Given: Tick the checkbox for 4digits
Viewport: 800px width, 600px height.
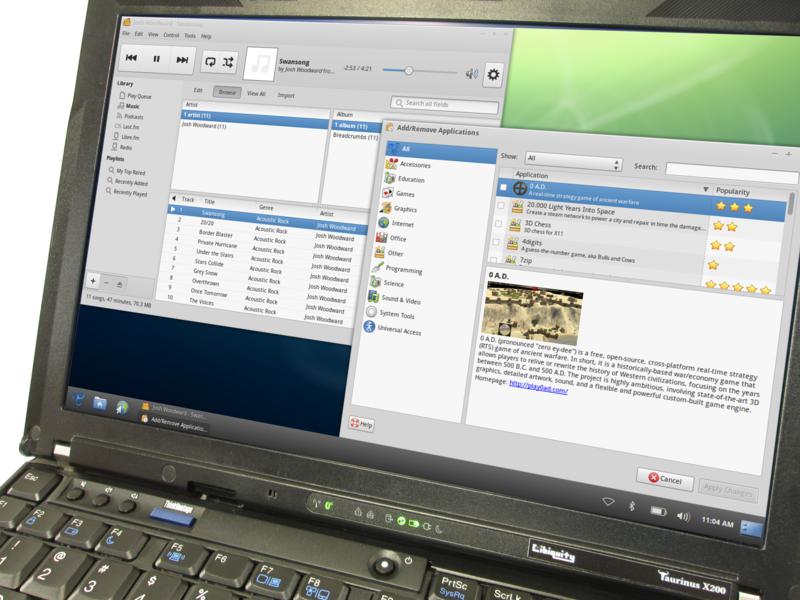Looking at the screenshot, I should [x=496, y=241].
